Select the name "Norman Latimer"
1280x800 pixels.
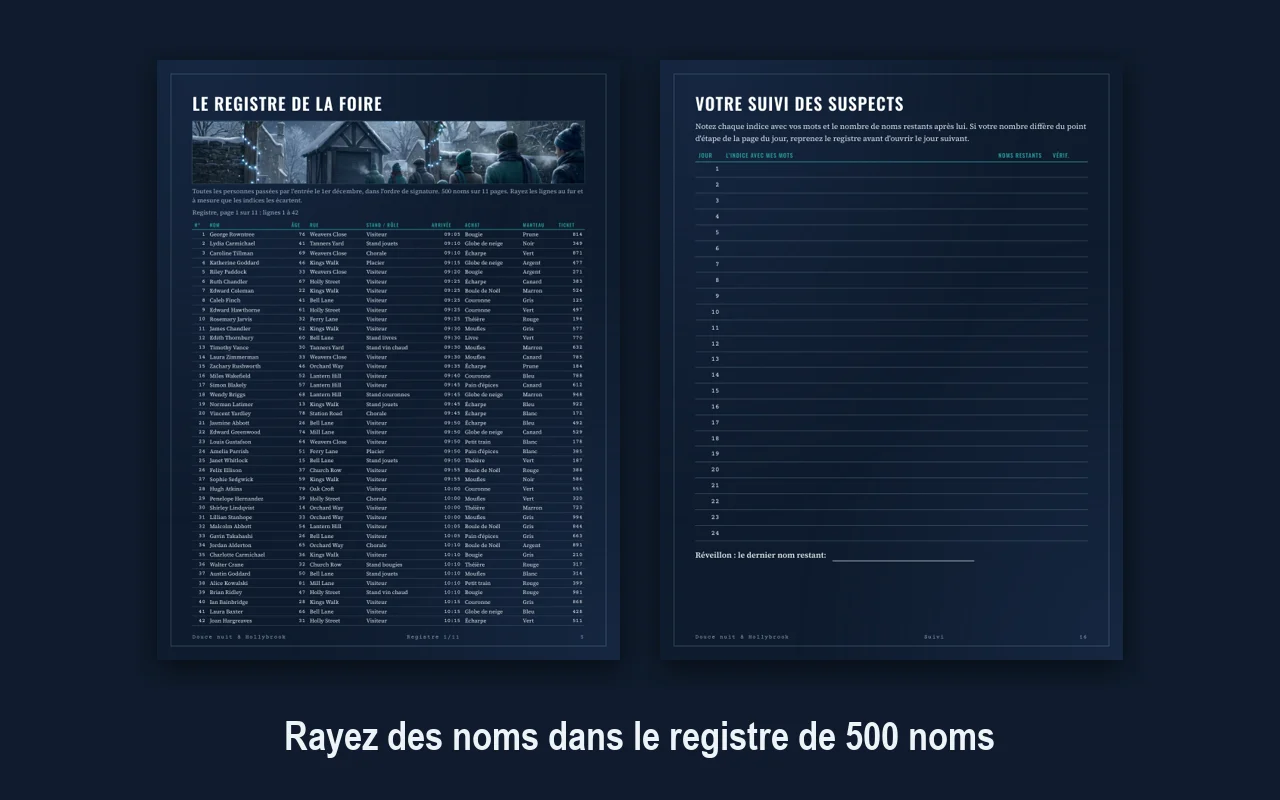[x=231, y=404]
